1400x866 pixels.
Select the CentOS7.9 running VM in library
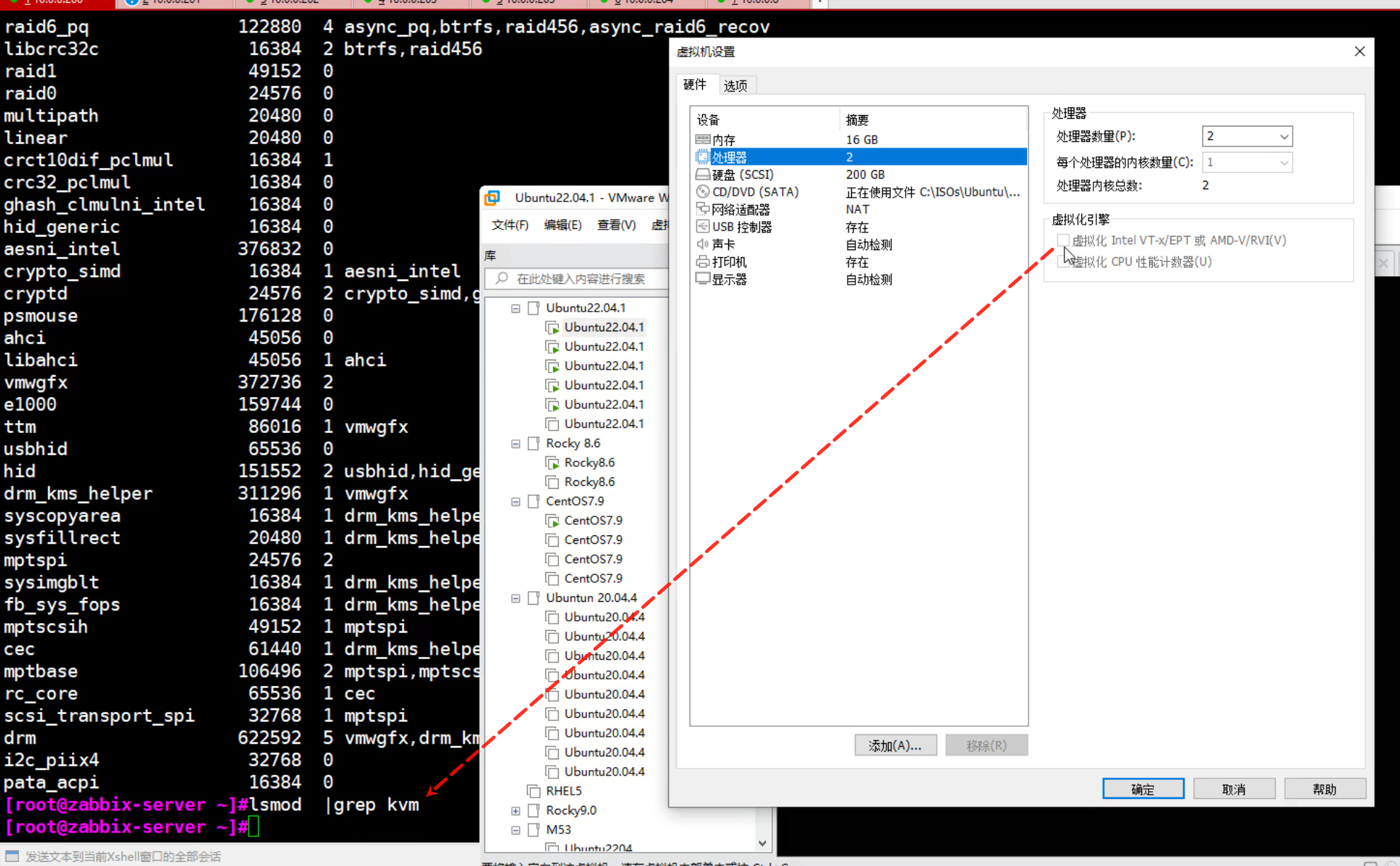coord(593,521)
